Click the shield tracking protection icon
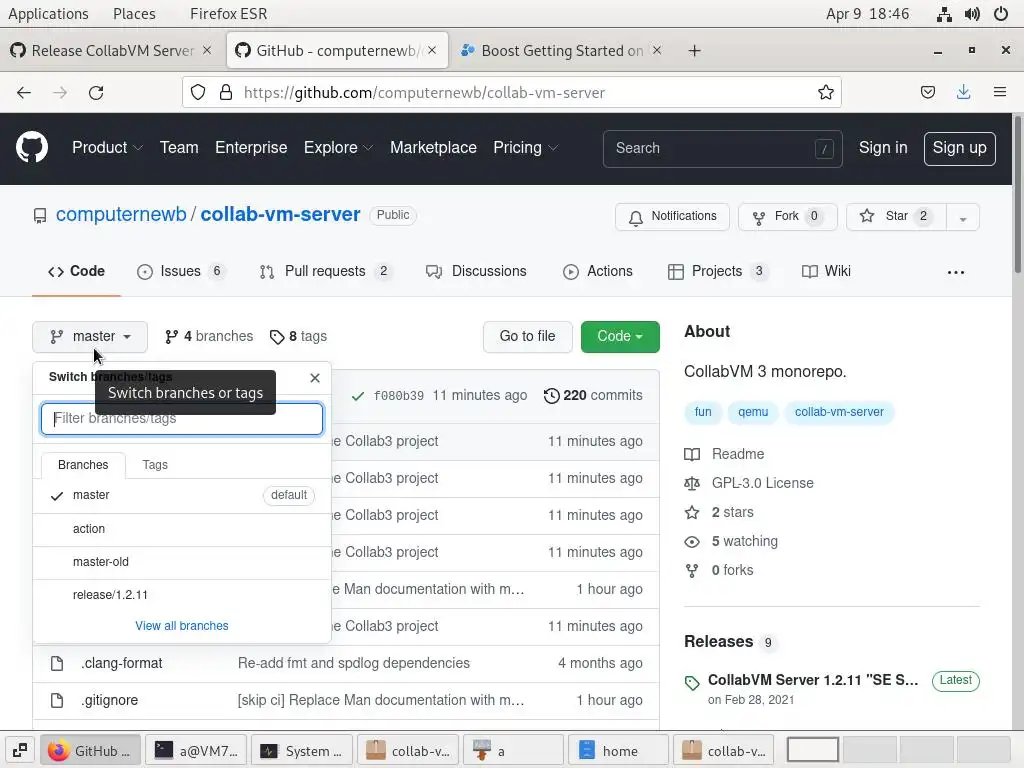This screenshot has width=1024, height=768. (x=198, y=93)
